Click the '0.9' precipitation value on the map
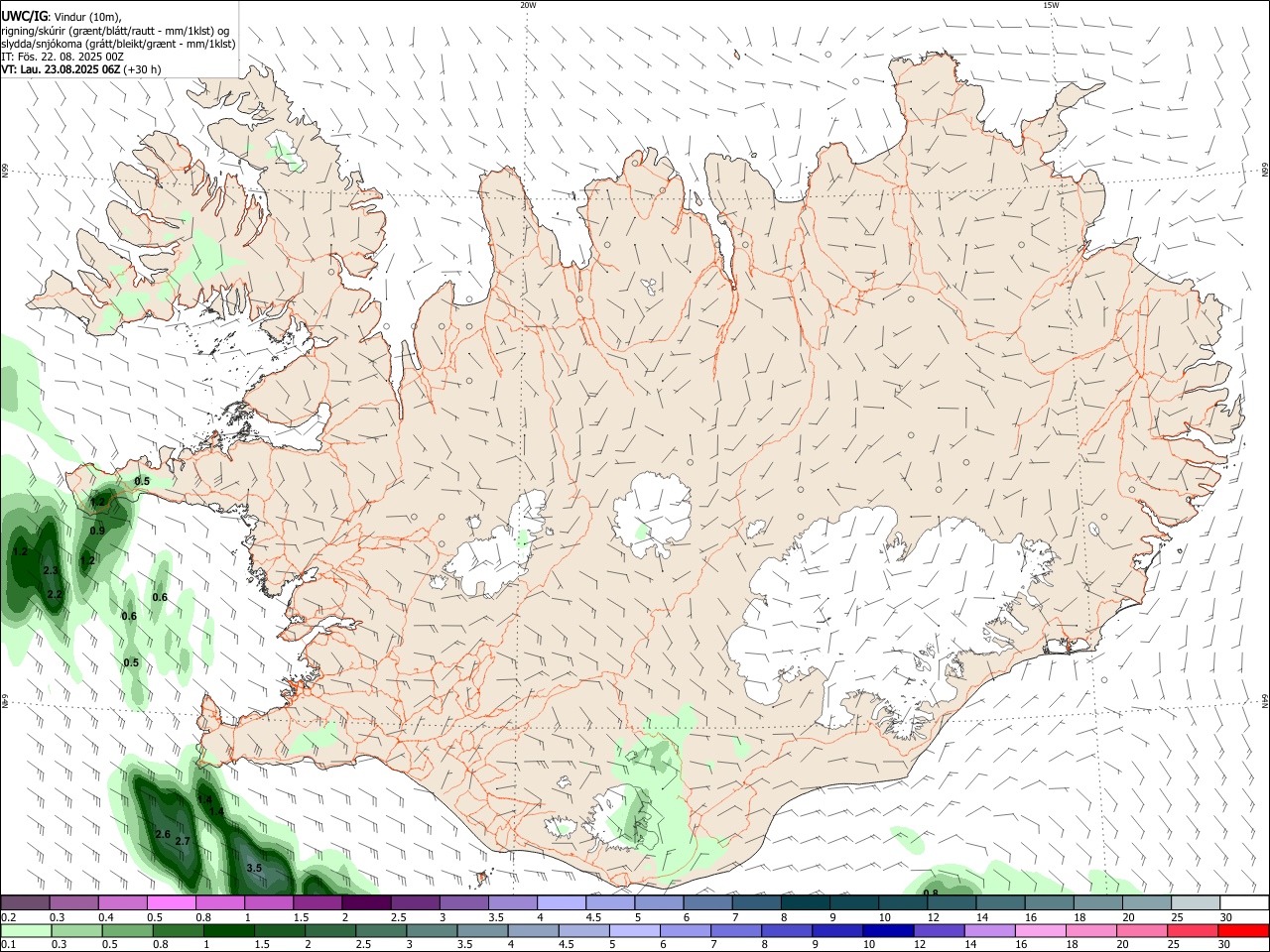The width and height of the screenshot is (1270, 952). click(x=97, y=531)
